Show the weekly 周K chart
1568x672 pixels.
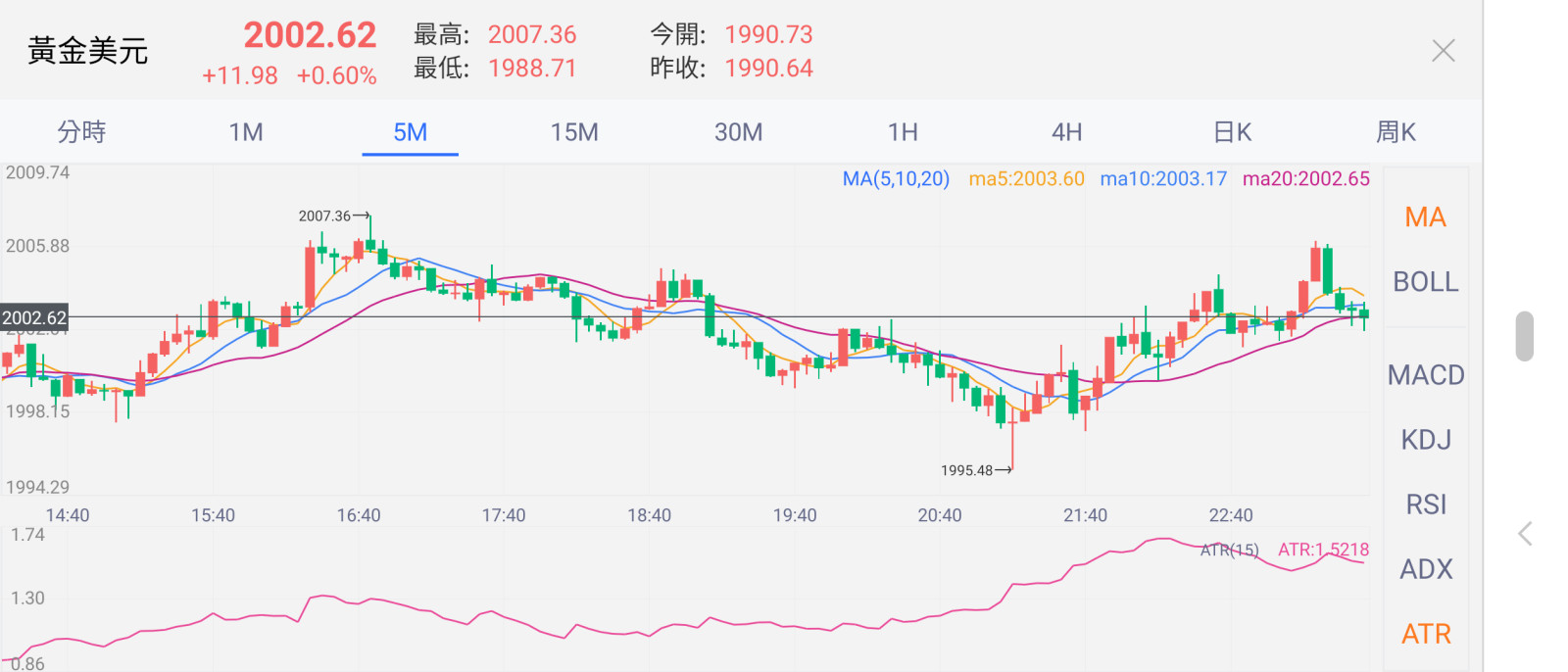tap(1396, 132)
